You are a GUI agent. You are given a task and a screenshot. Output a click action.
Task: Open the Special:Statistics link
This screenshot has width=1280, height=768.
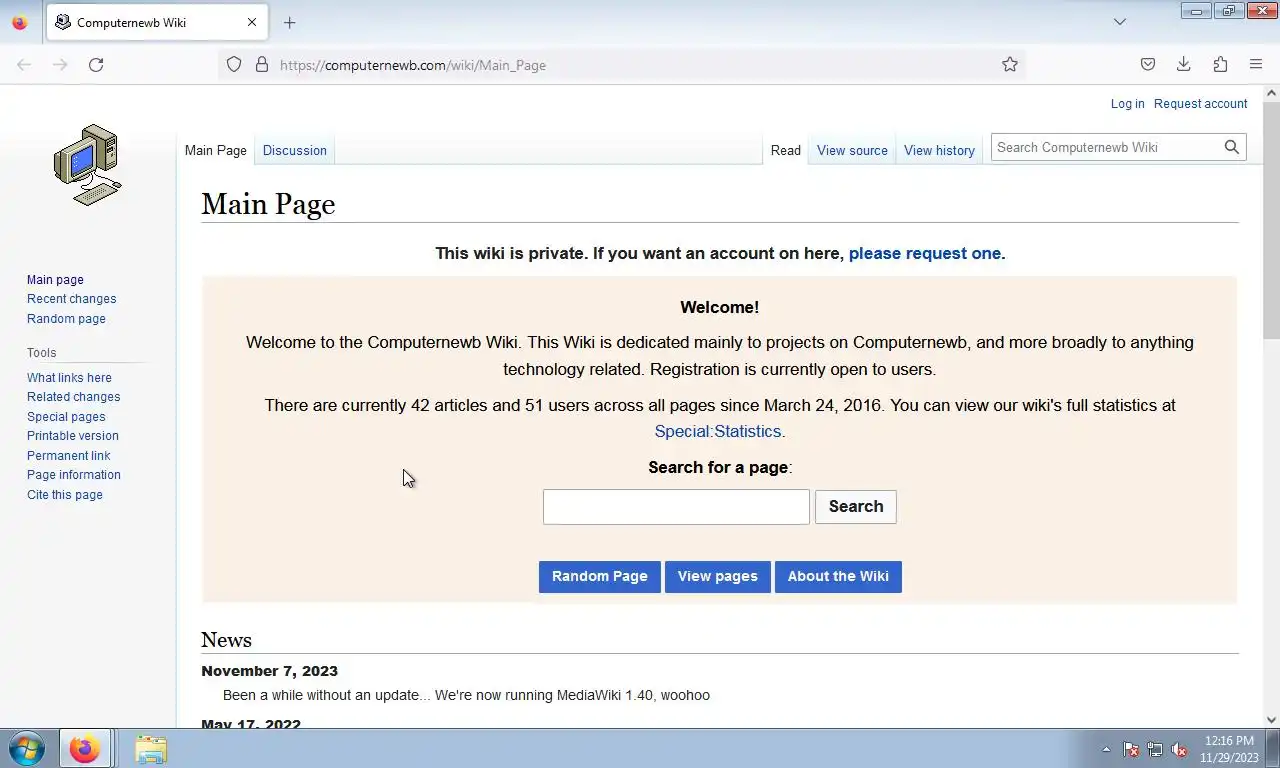point(718,431)
